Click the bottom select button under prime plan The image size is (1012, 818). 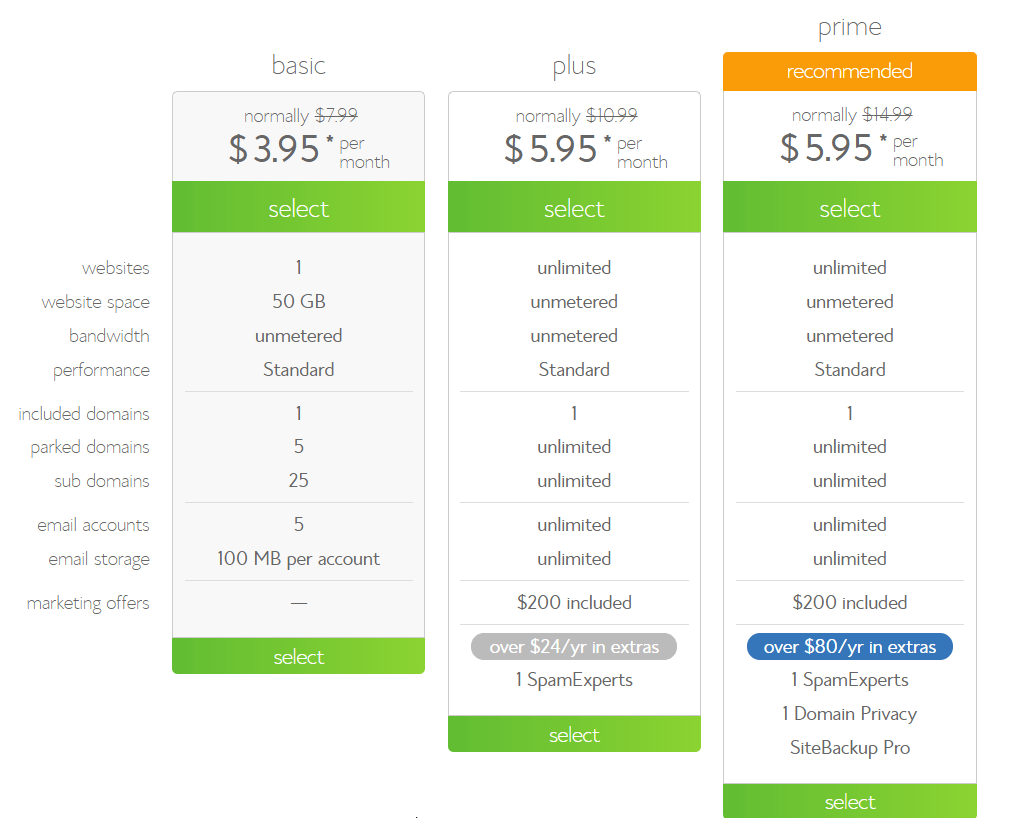(849, 801)
